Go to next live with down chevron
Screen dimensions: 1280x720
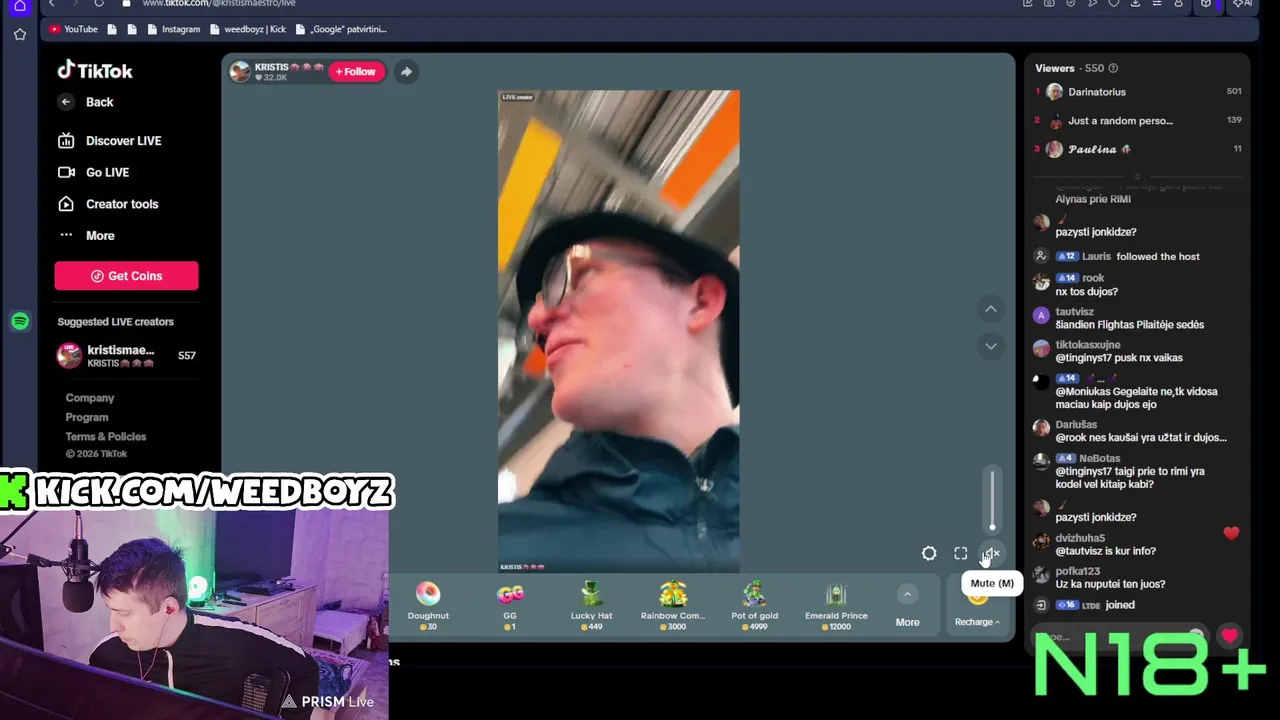pyautogui.click(x=991, y=346)
